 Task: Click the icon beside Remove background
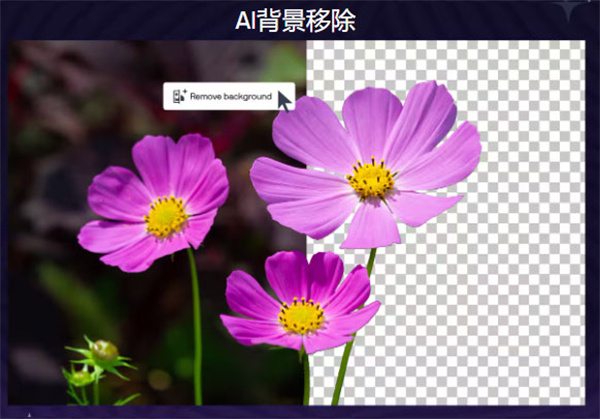pos(179,96)
